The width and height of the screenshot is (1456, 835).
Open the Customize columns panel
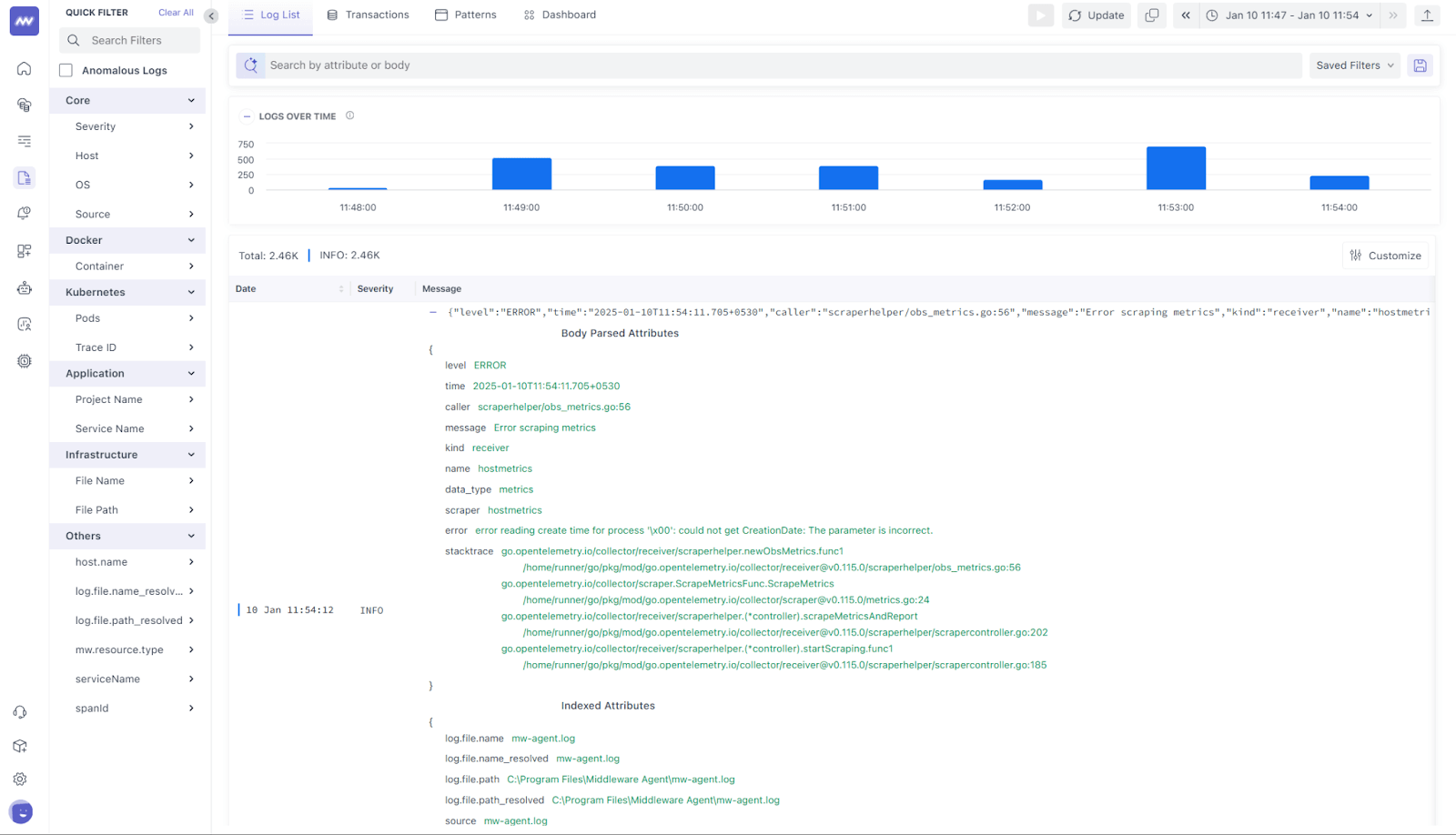tap(1386, 255)
